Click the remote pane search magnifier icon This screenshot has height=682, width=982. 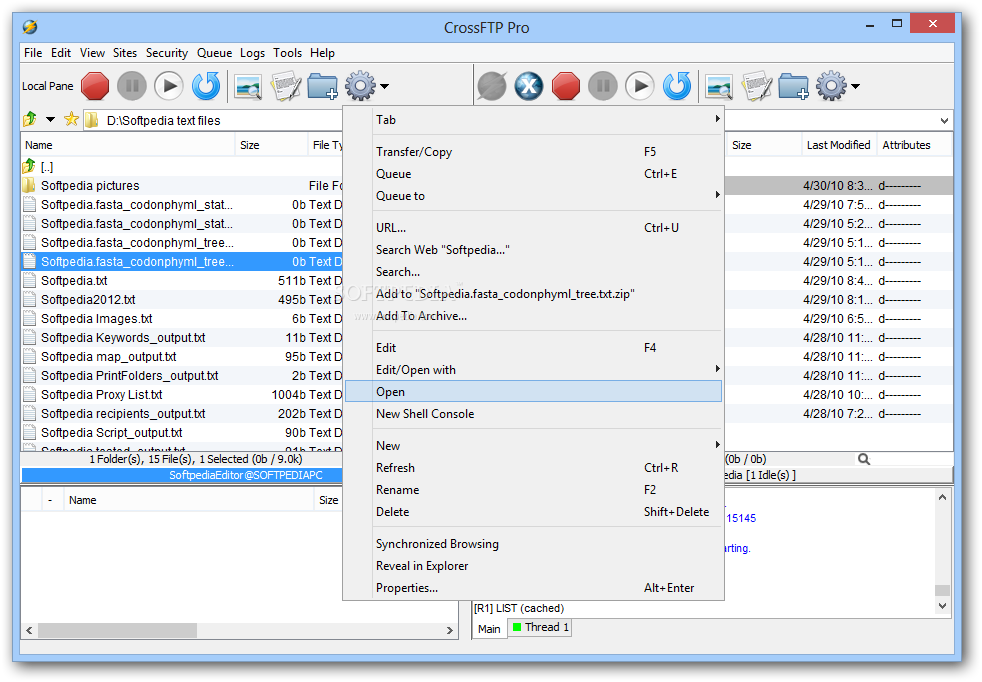tap(864, 460)
